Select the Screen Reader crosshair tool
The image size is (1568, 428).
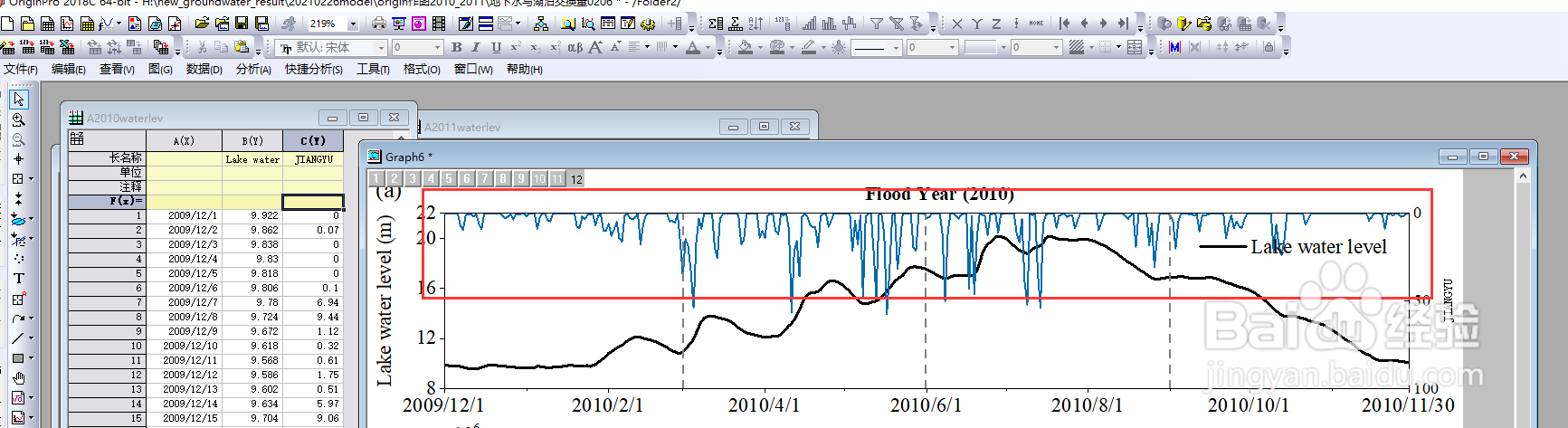18,158
